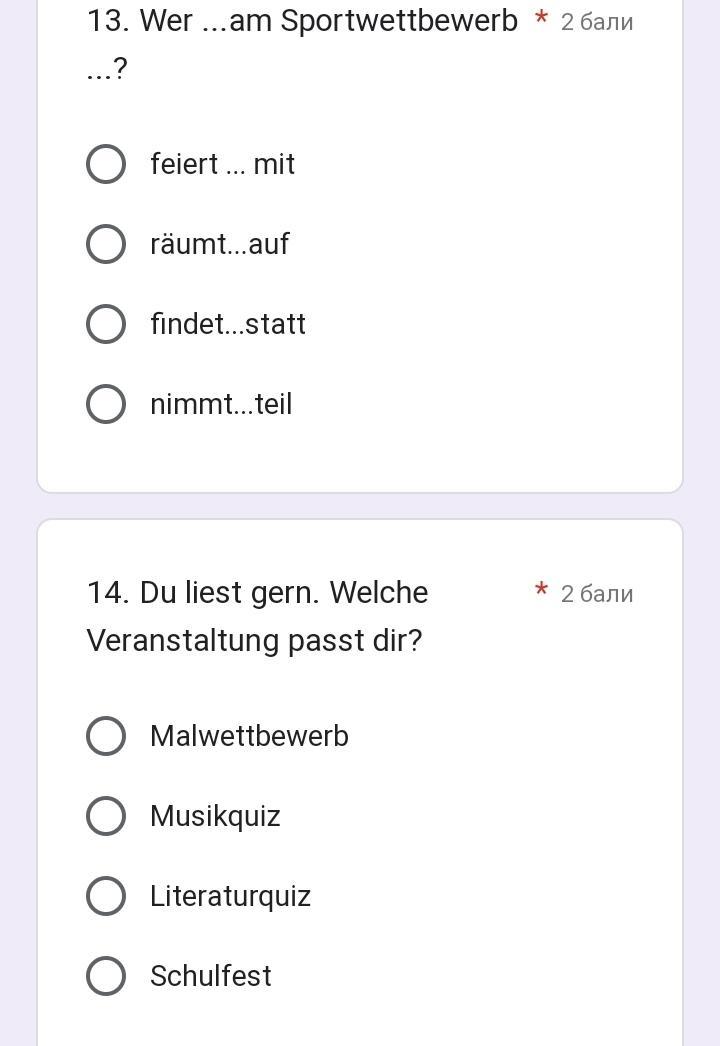Viewport: 720px width, 1046px height.
Task: Pick the 'findet...statt' radio button
Action: pos(106,324)
